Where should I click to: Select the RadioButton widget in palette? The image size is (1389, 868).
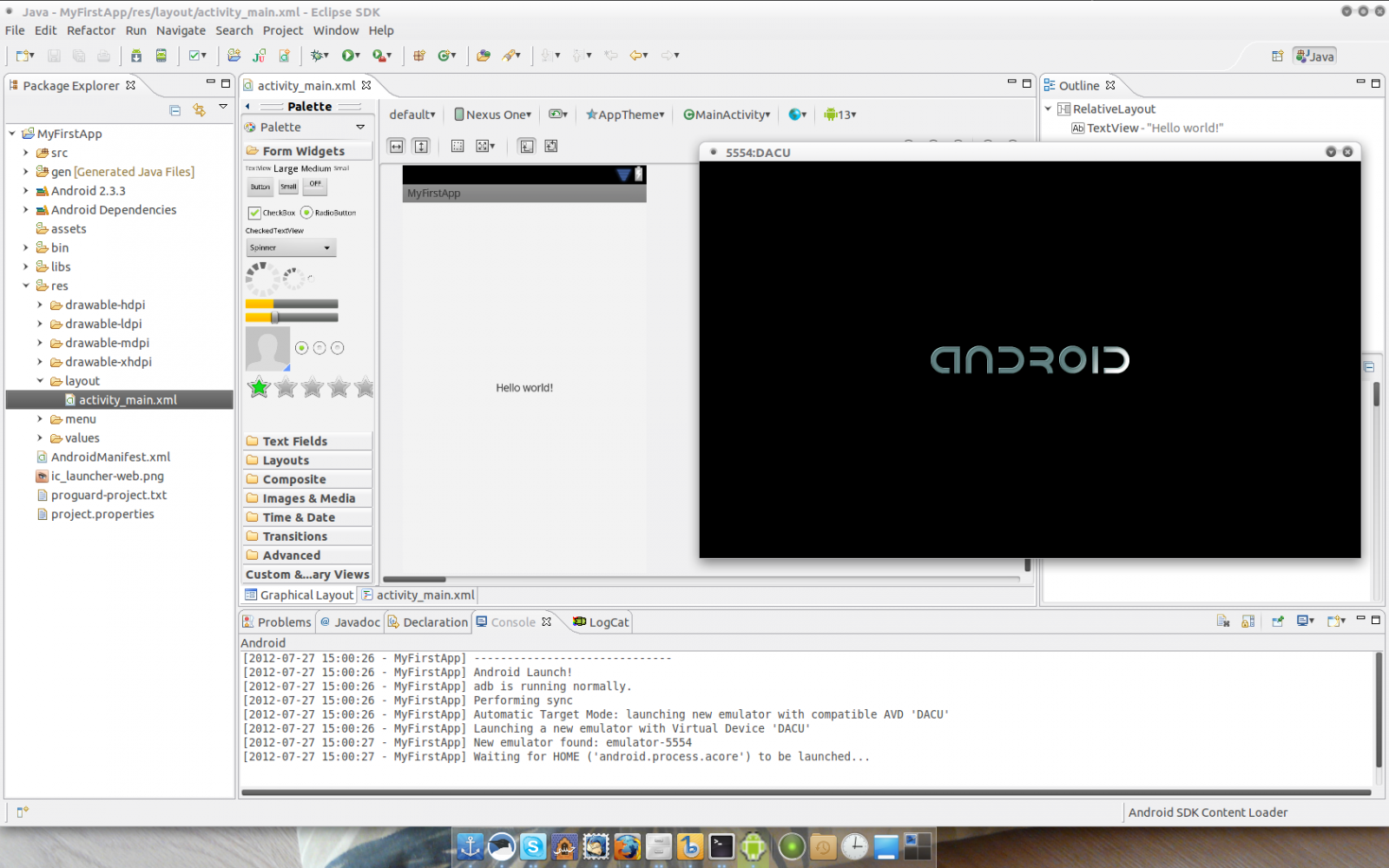(328, 213)
